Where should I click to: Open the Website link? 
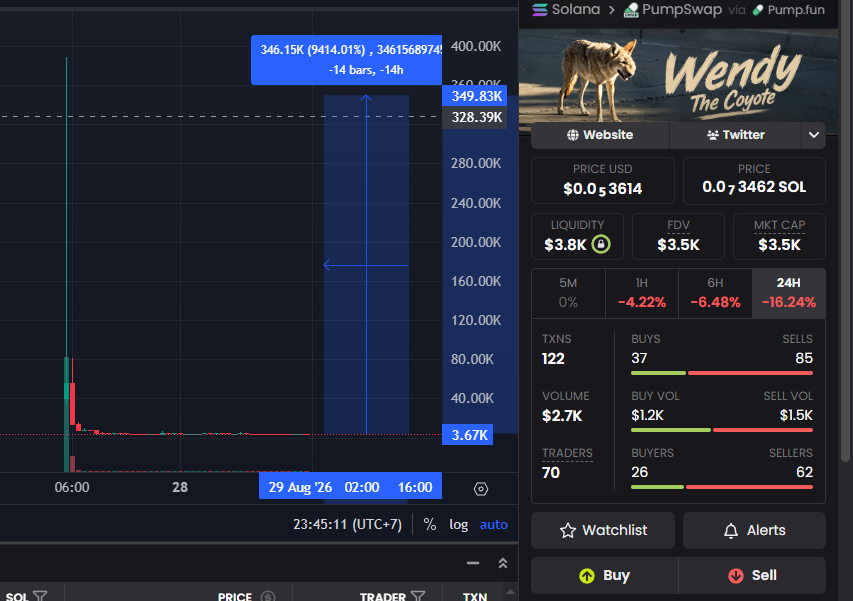600,135
